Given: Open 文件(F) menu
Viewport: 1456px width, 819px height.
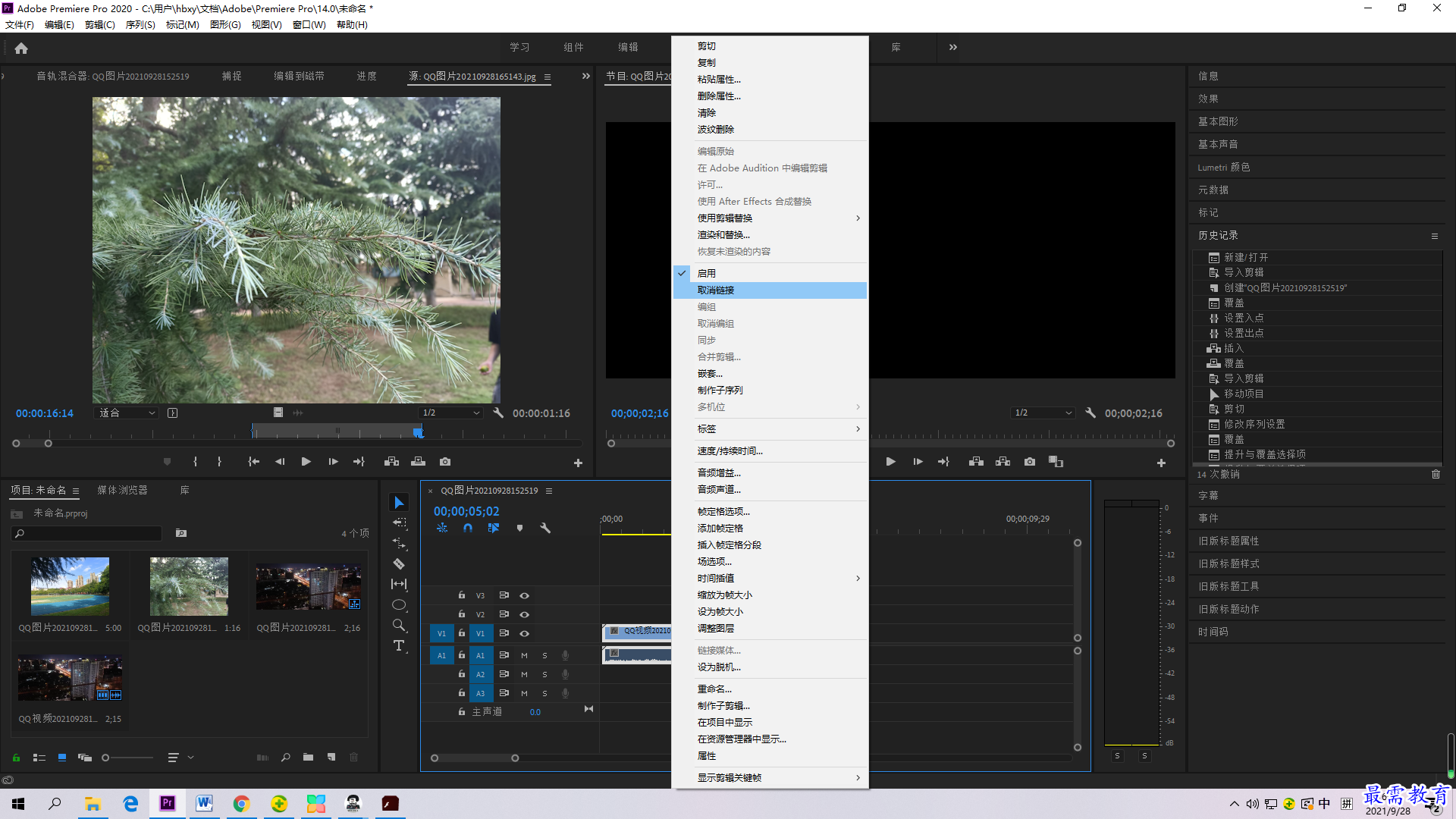Looking at the screenshot, I should pyautogui.click(x=20, y=25).
